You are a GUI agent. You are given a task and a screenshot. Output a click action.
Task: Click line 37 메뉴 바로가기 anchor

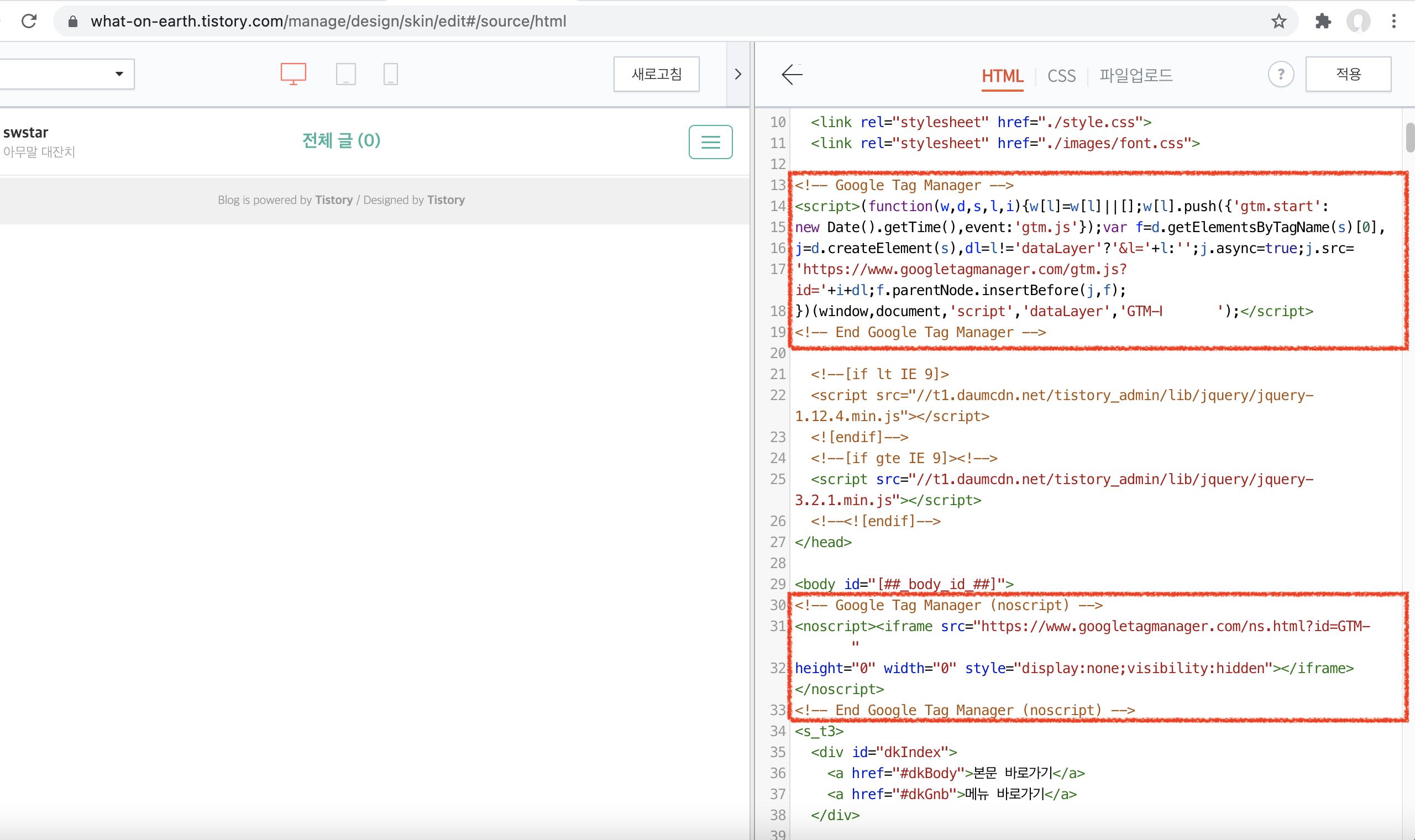(951, 794)
